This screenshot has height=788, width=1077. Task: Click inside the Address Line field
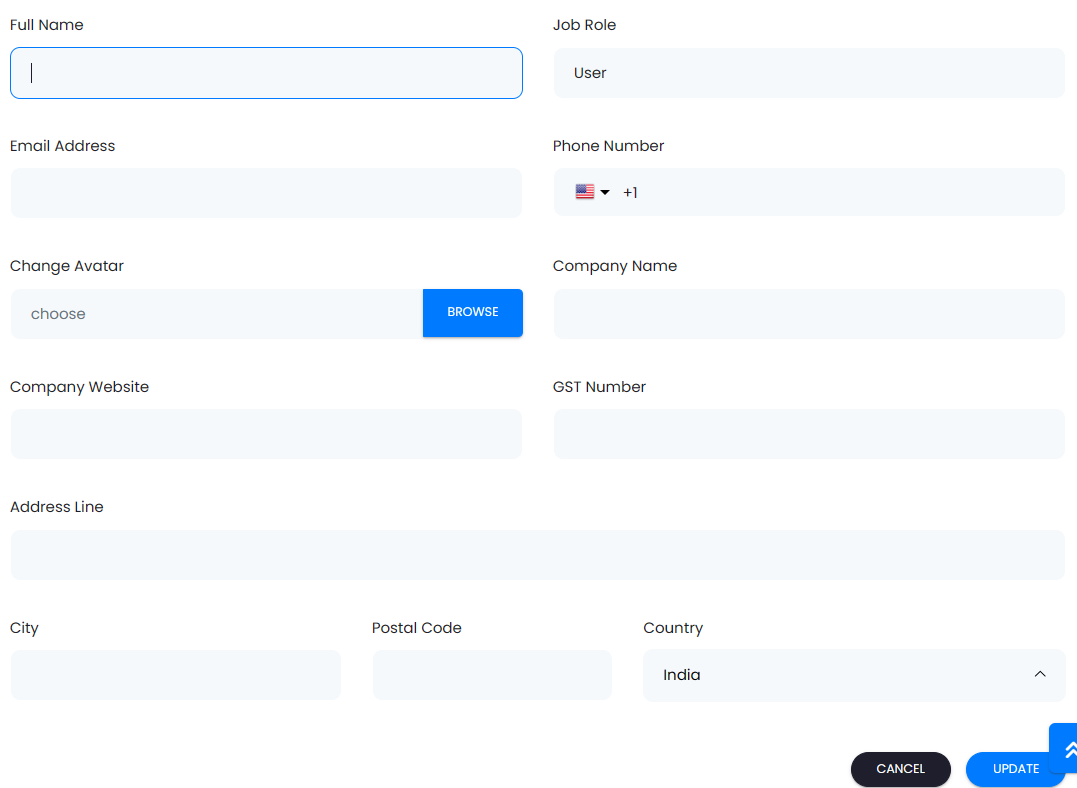pos(537,555)
